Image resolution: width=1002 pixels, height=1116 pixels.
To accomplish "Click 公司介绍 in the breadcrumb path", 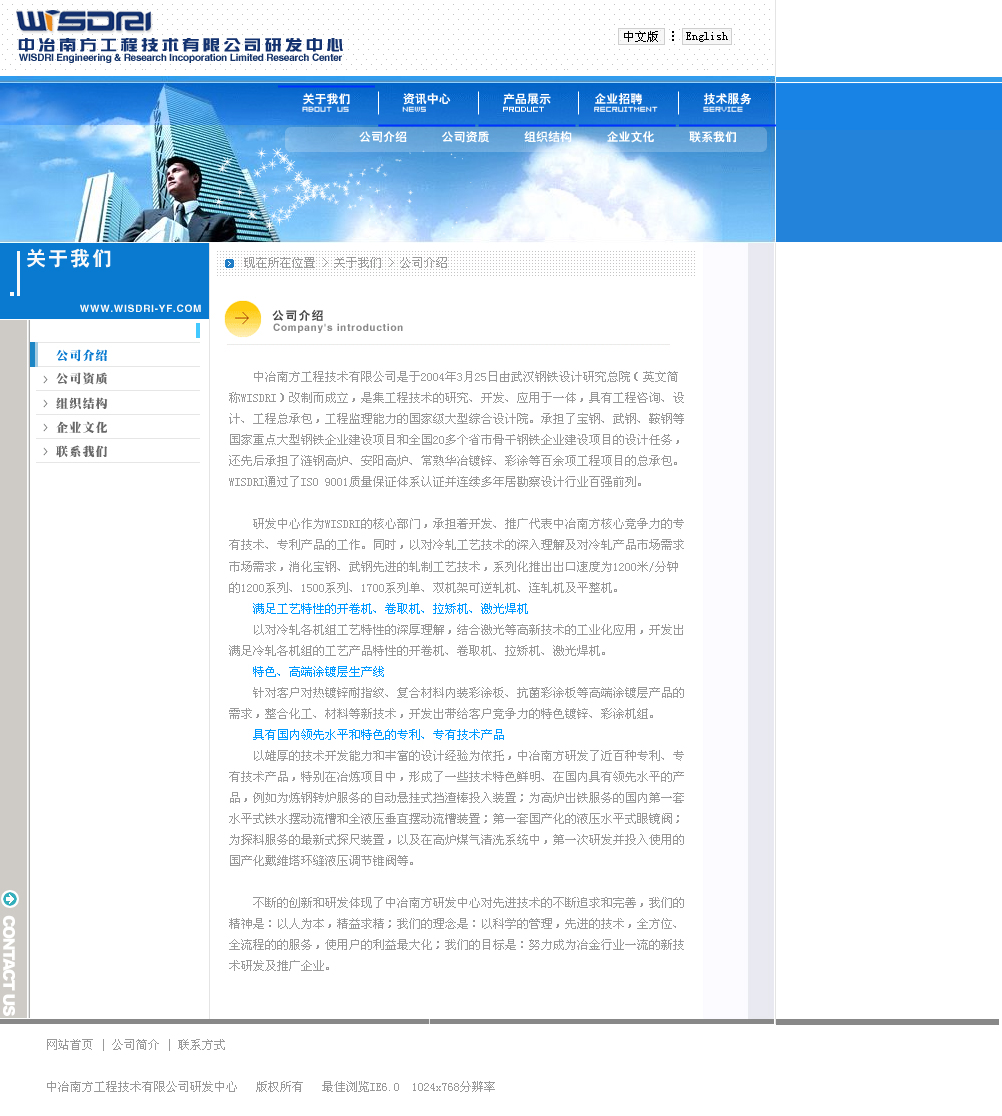I will (423, 263).
